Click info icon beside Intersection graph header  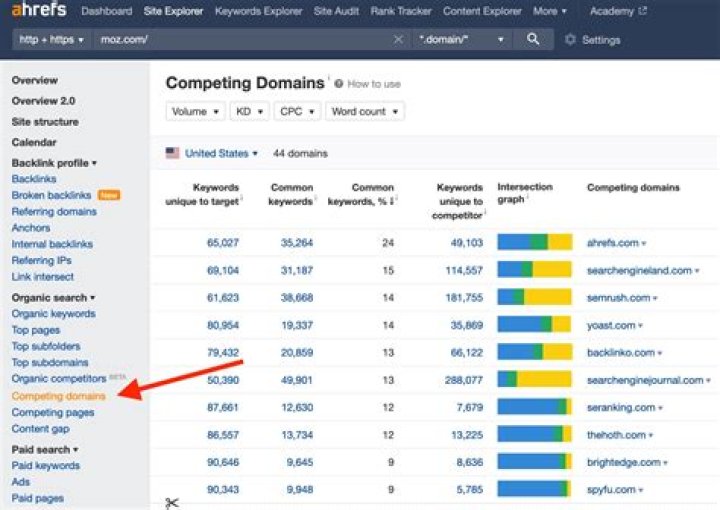[529, 198]
